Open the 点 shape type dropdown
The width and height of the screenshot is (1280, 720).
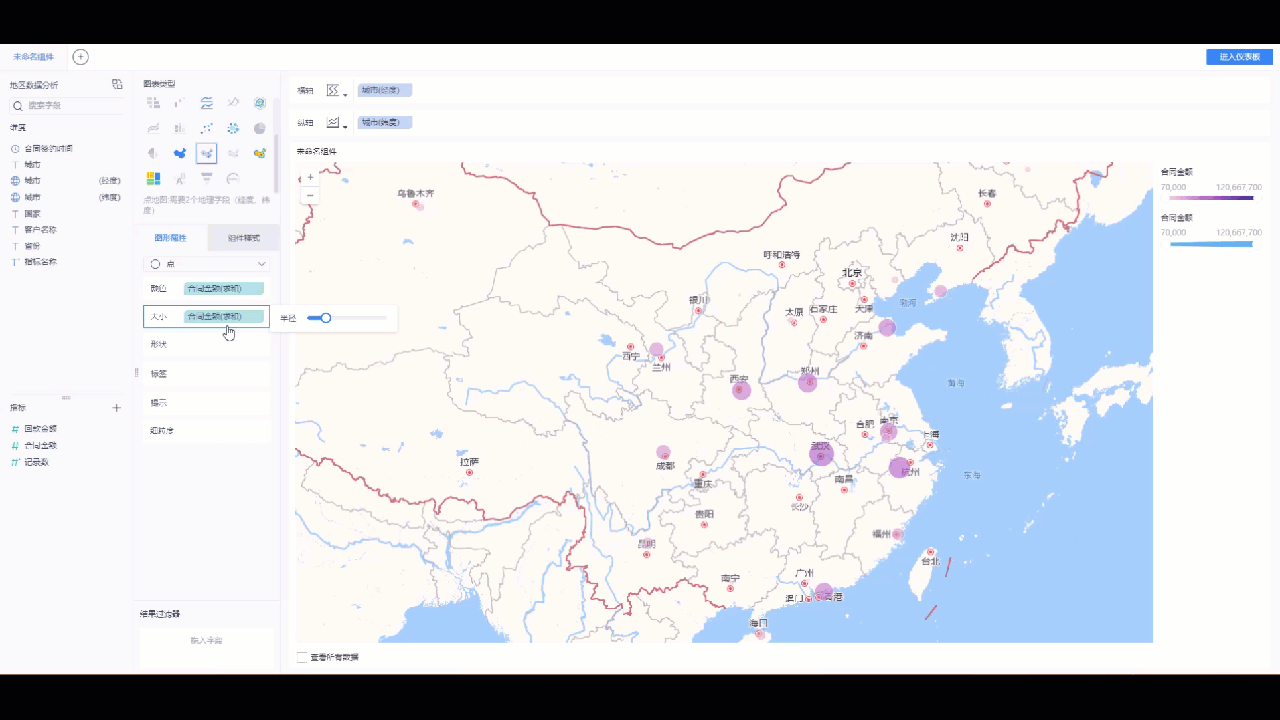tap(207, 264)
